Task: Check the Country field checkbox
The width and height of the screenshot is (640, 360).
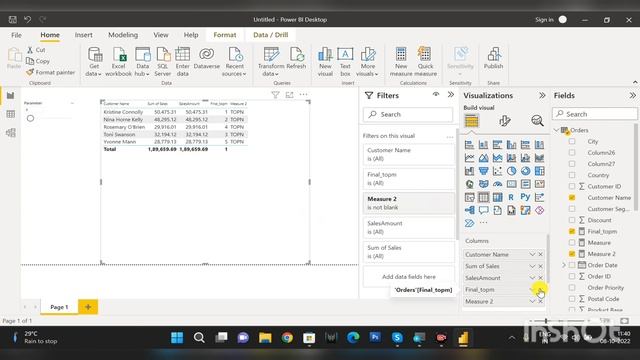Action: (572, 175)
